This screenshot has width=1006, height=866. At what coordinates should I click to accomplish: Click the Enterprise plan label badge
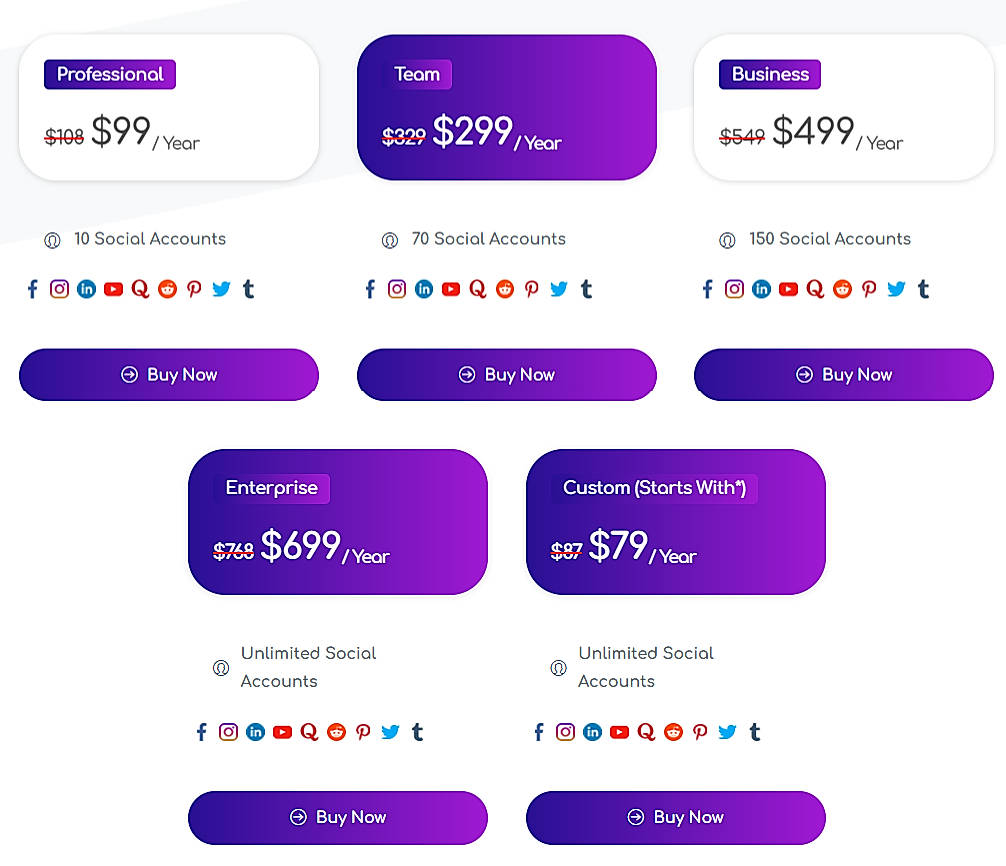pos(272,488)
